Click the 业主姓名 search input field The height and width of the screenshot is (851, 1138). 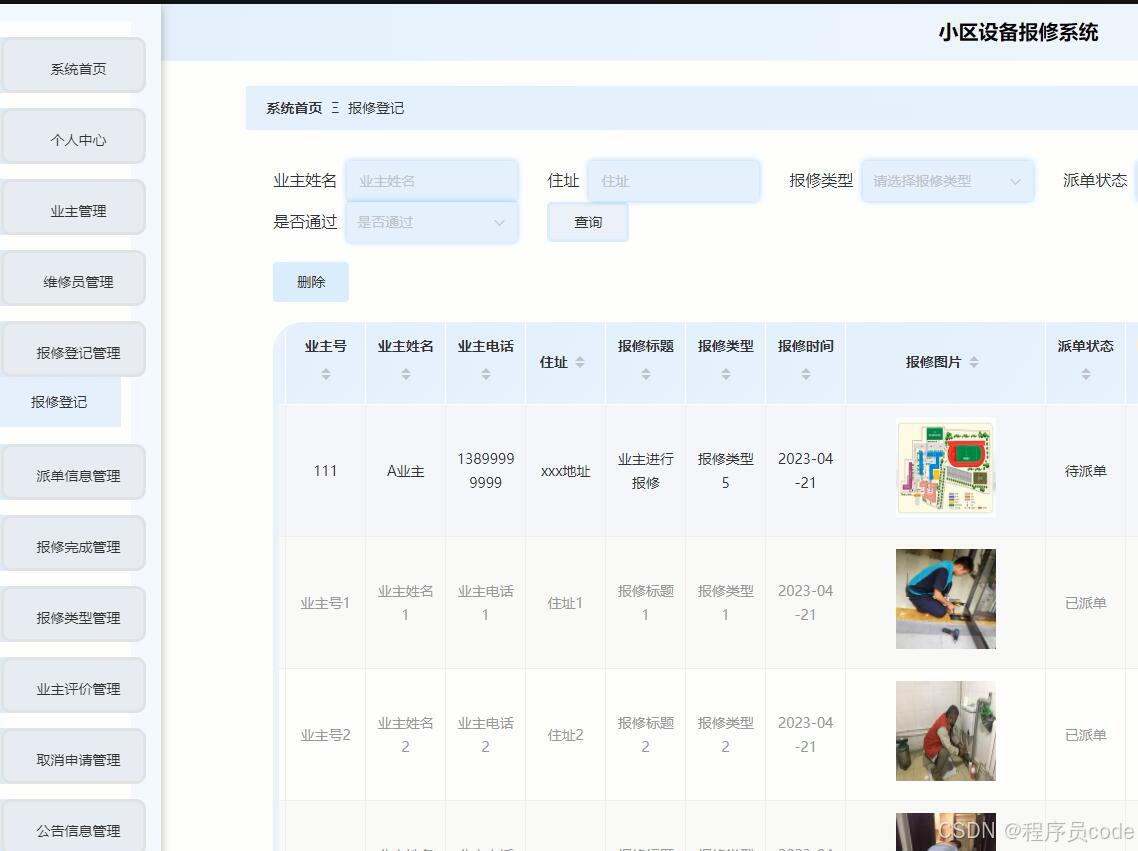pyautogui.click(x=431, y=181)
